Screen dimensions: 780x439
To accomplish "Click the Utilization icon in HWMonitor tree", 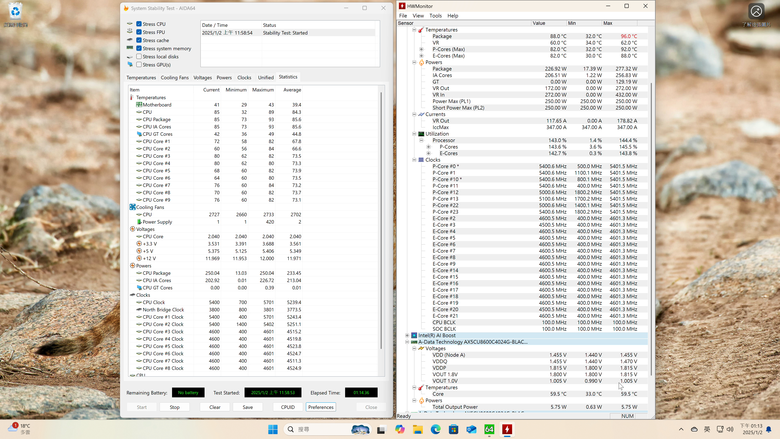I will click(x=421, y=134).
